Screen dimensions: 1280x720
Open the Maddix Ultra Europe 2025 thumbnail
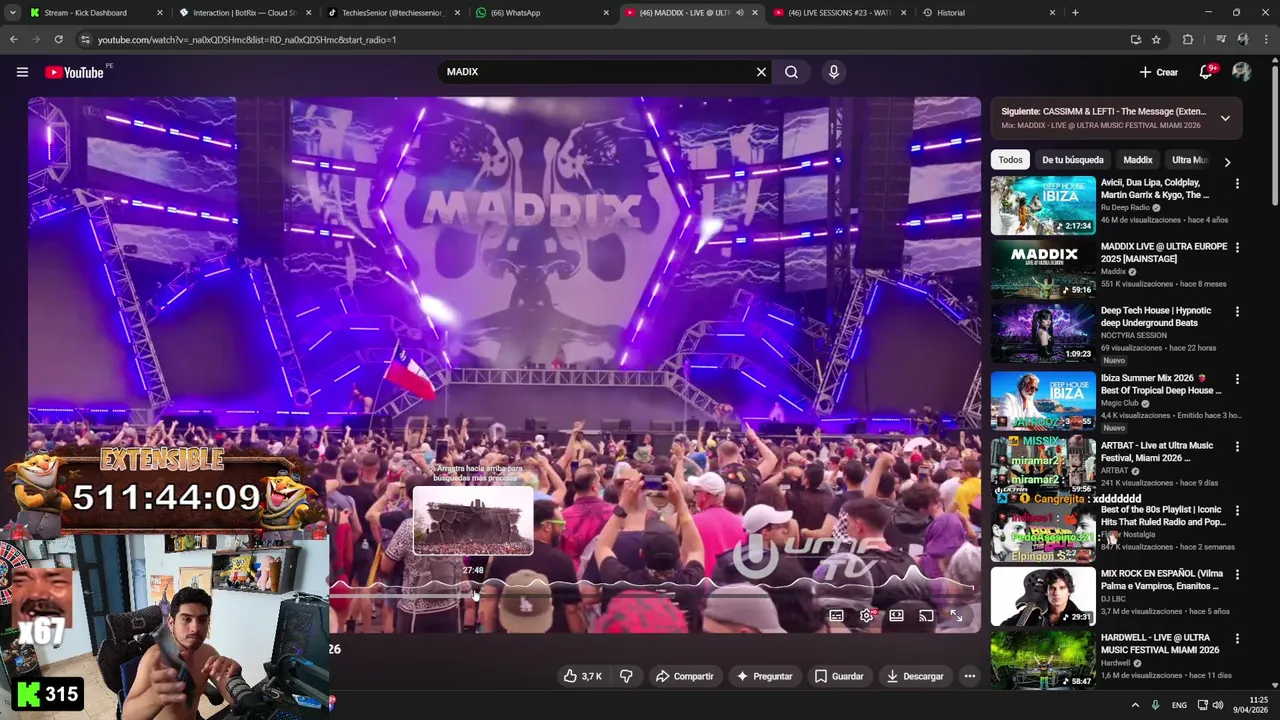click(x=1043, y=269)
